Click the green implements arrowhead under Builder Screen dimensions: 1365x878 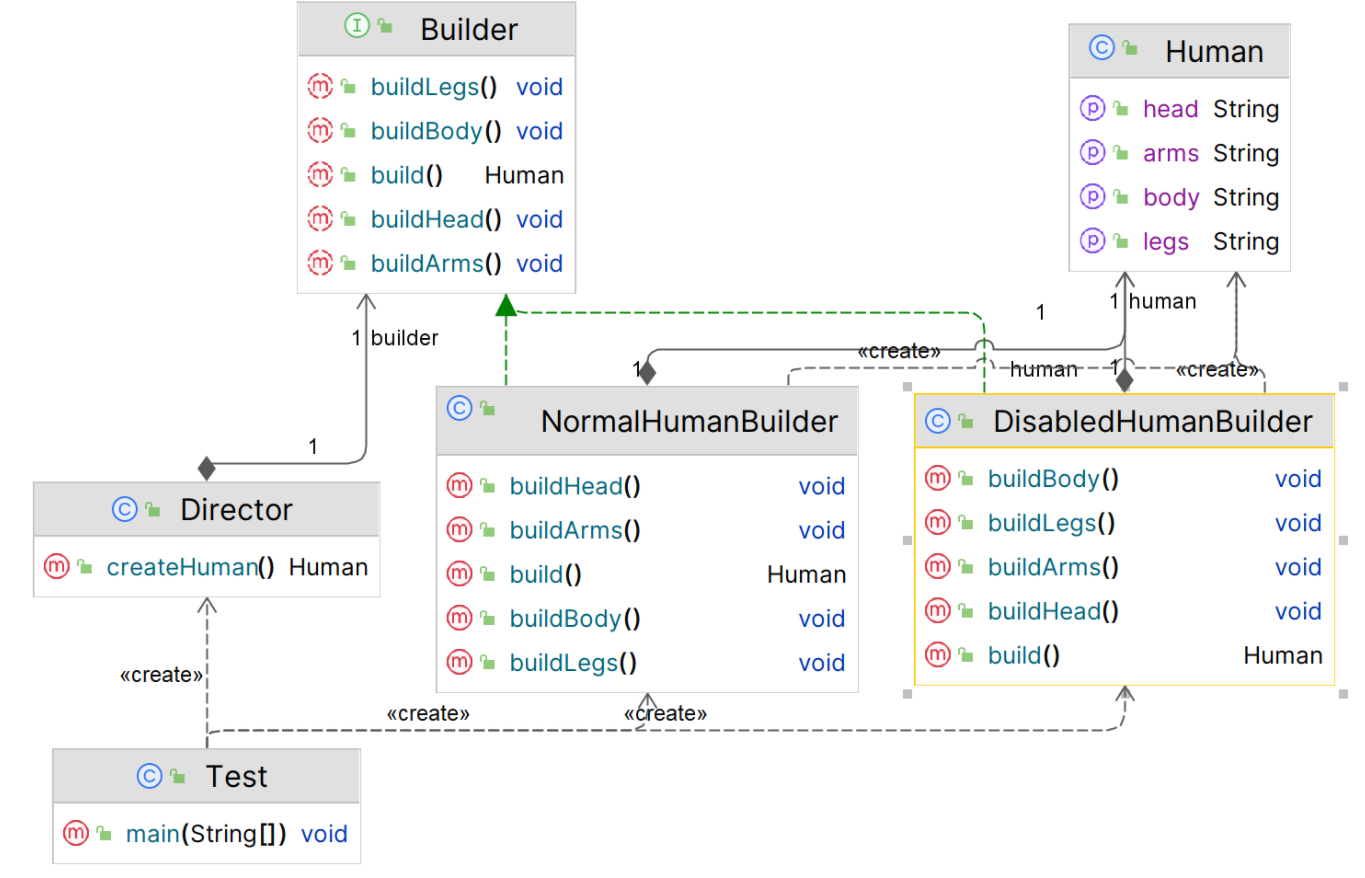506,304
